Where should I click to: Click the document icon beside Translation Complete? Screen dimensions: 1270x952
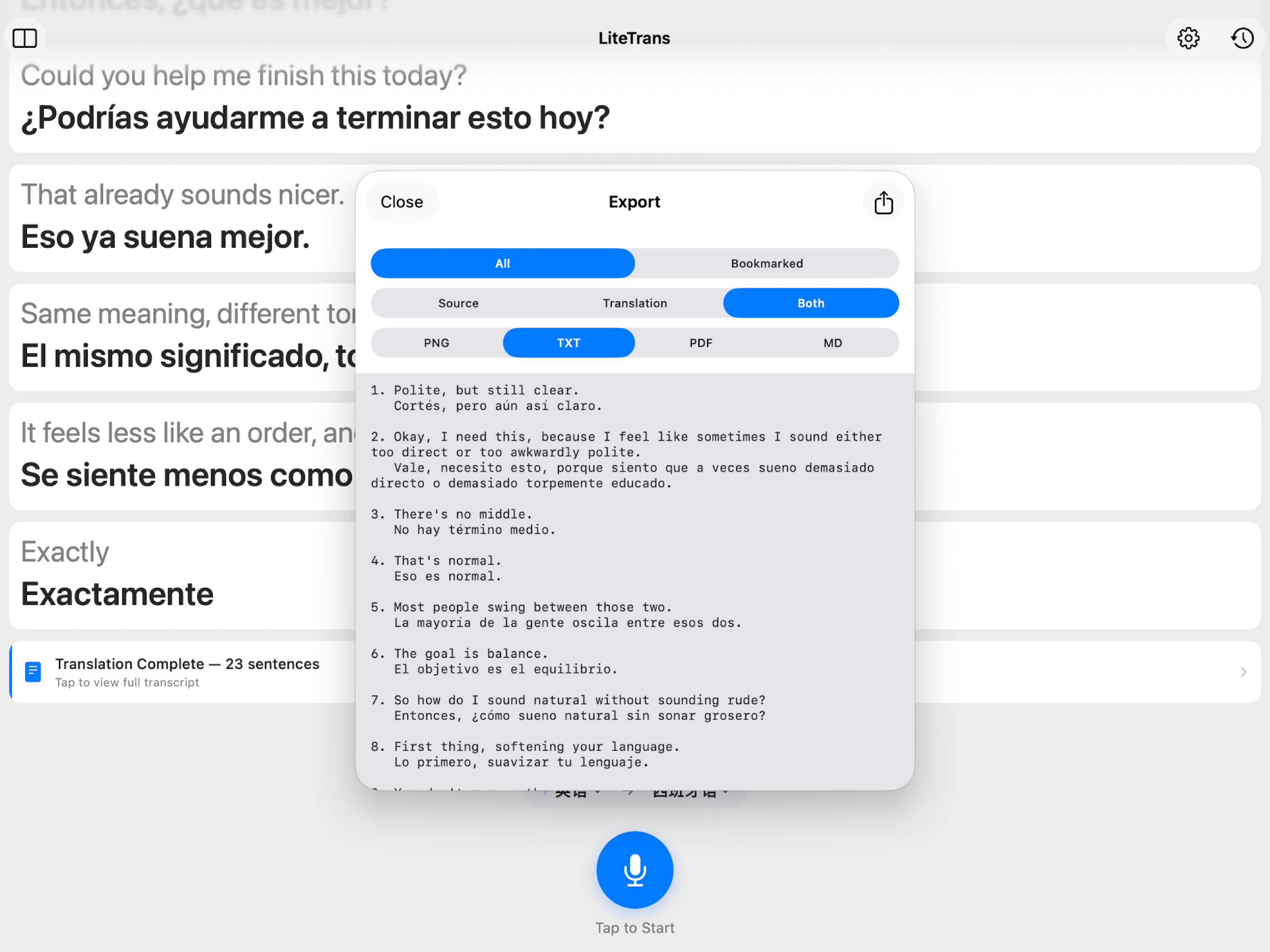(x=33, y=671)
